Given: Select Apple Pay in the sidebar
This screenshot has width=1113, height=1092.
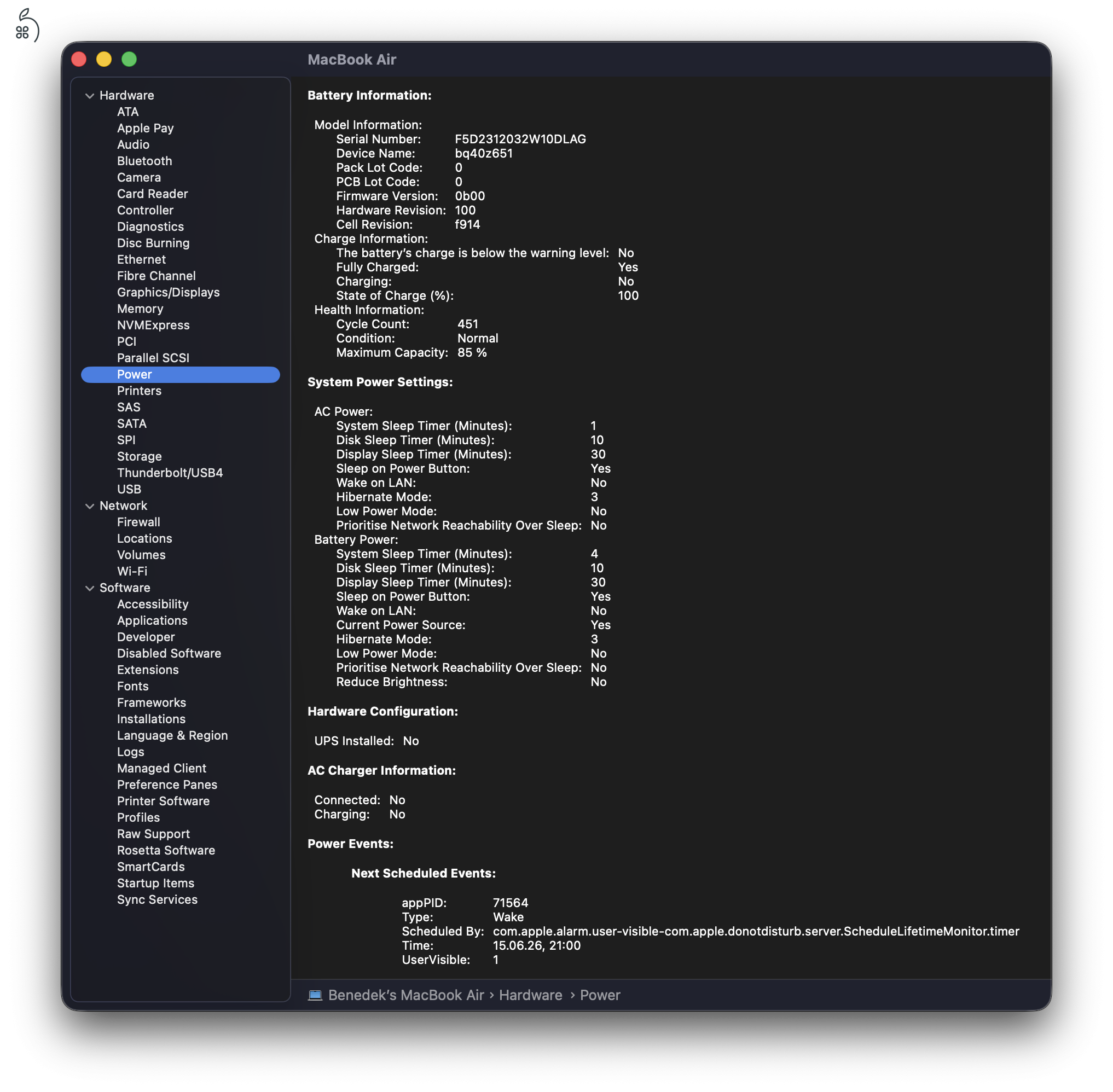Looking at the screenshot, I should click(145, 129).
